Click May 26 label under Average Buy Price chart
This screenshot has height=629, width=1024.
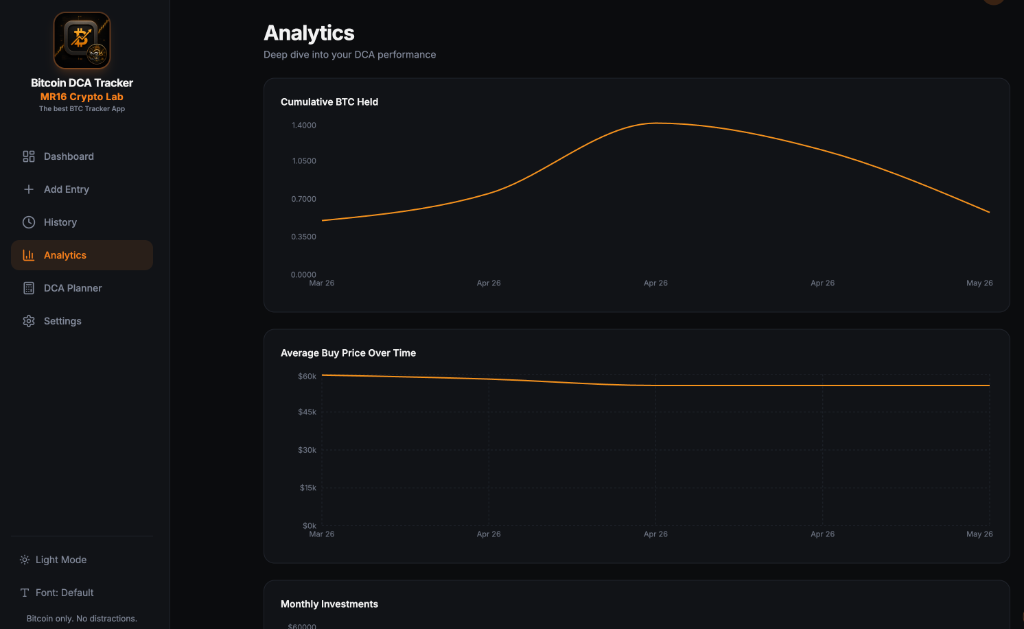pos(980,534)
